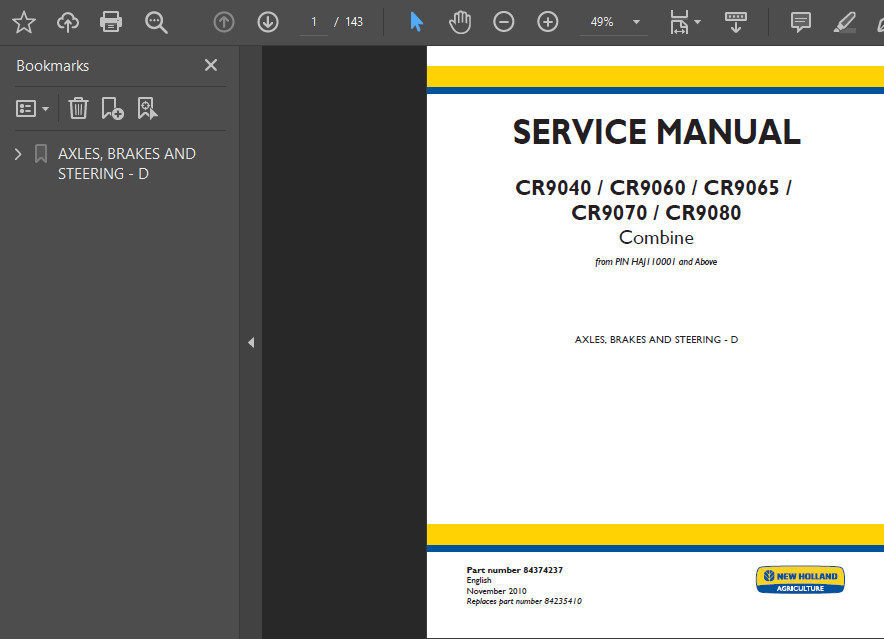
Task: Click the fit page width tool
Action: (679, 23)
